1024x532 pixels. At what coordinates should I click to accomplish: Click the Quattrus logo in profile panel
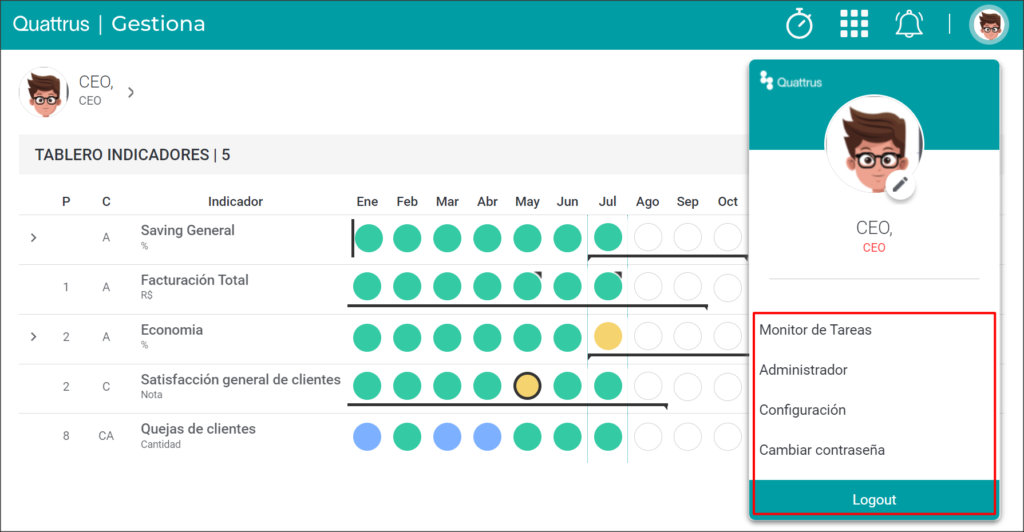(791, 81)
